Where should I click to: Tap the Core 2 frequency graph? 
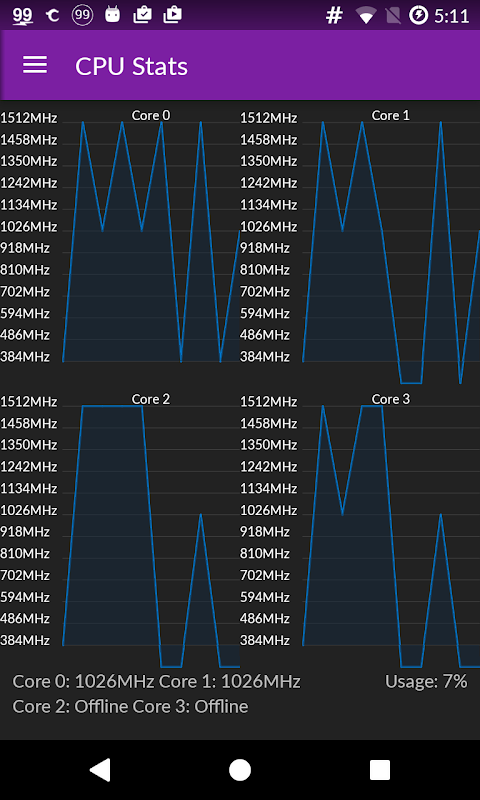pos(151,536)
